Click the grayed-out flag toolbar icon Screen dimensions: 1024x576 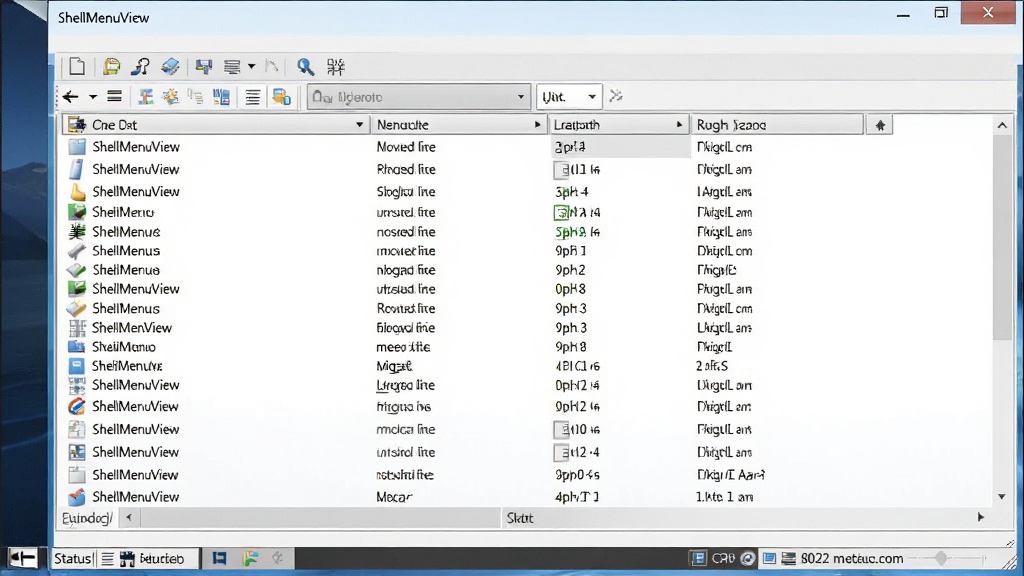click(x=272, y=66)
